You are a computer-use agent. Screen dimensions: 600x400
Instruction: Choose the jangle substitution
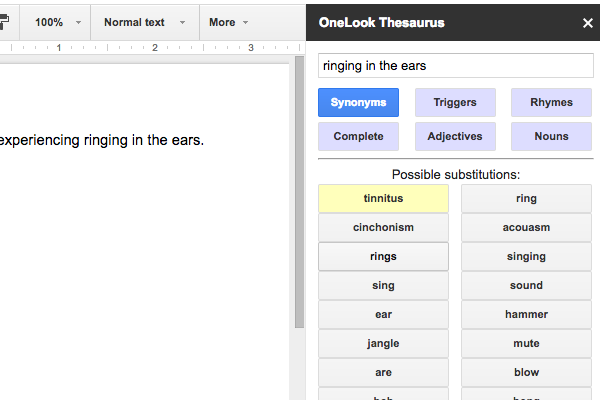(x=383, y=344)
